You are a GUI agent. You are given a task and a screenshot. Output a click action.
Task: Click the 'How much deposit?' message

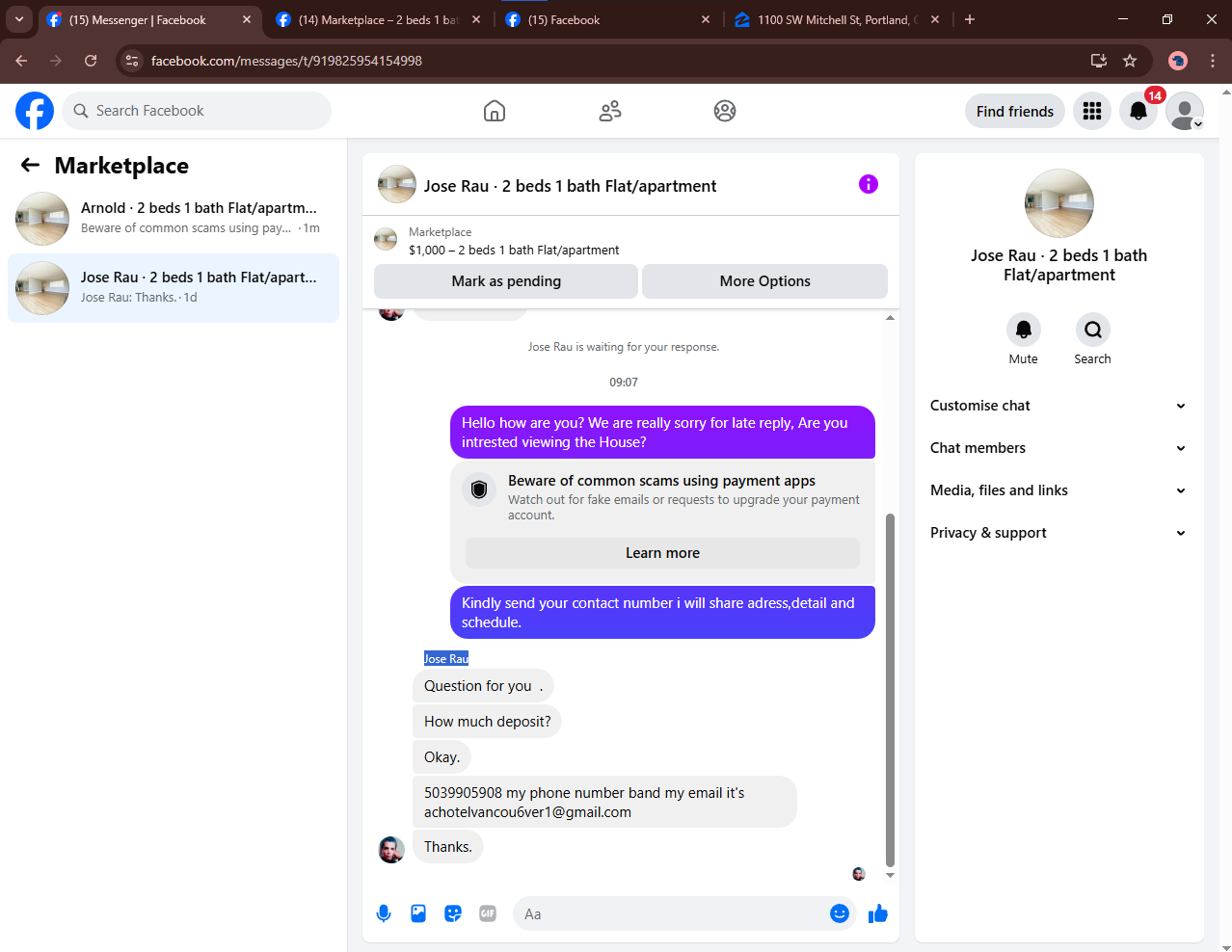(x=488, y=722)
